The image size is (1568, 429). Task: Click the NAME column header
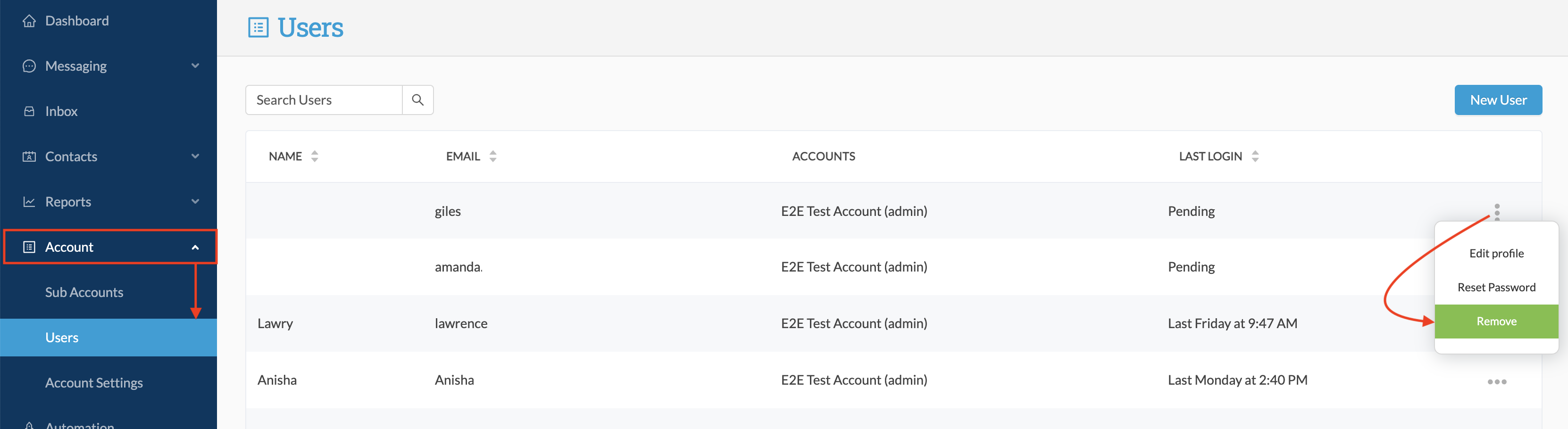pos(285,157)
